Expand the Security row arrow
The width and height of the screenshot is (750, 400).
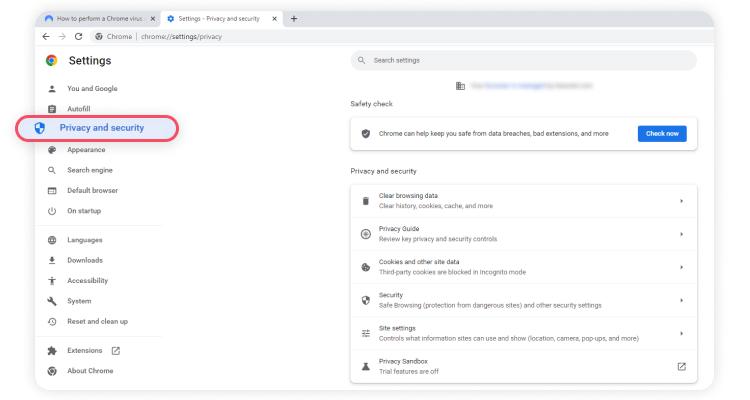coord(682,300)
